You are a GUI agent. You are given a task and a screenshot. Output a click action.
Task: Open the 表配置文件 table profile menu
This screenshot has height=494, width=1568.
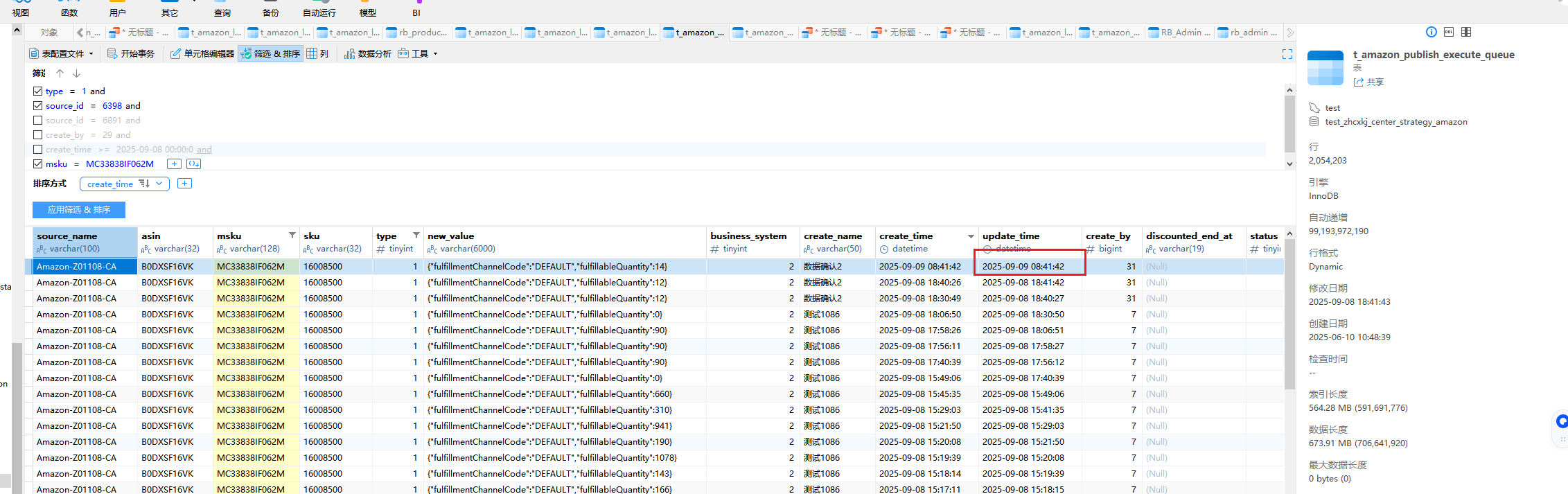(x=61, y=53)
